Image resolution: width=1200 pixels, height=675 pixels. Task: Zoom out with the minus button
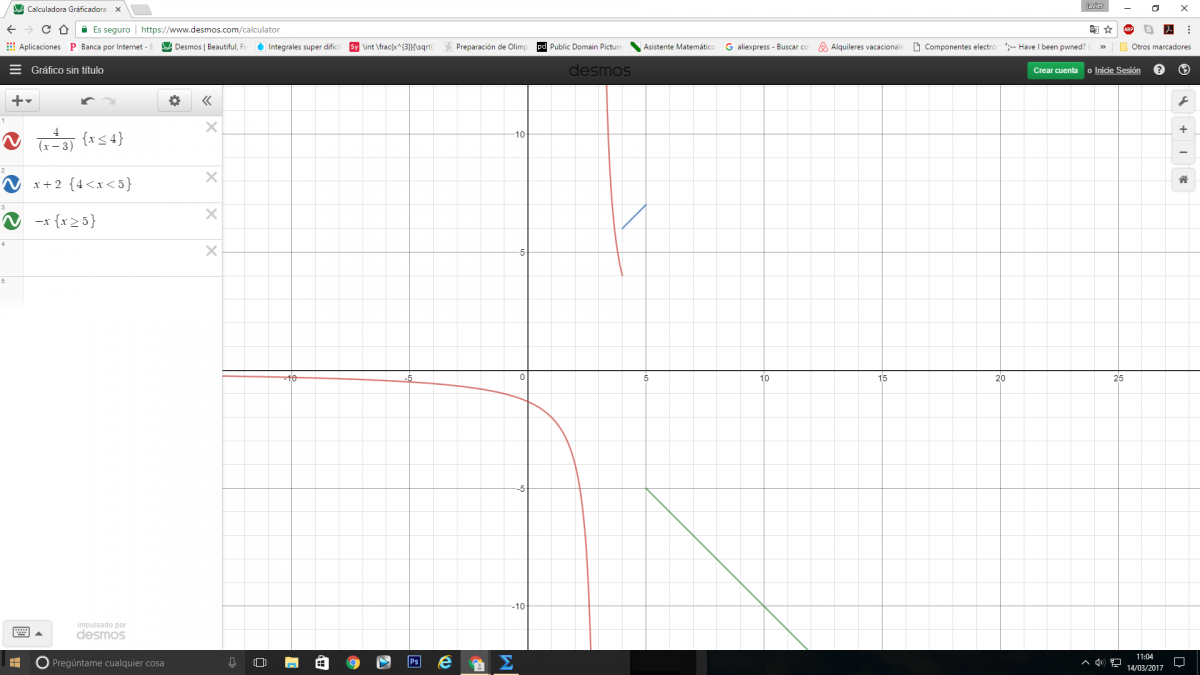click(1183, 152)
